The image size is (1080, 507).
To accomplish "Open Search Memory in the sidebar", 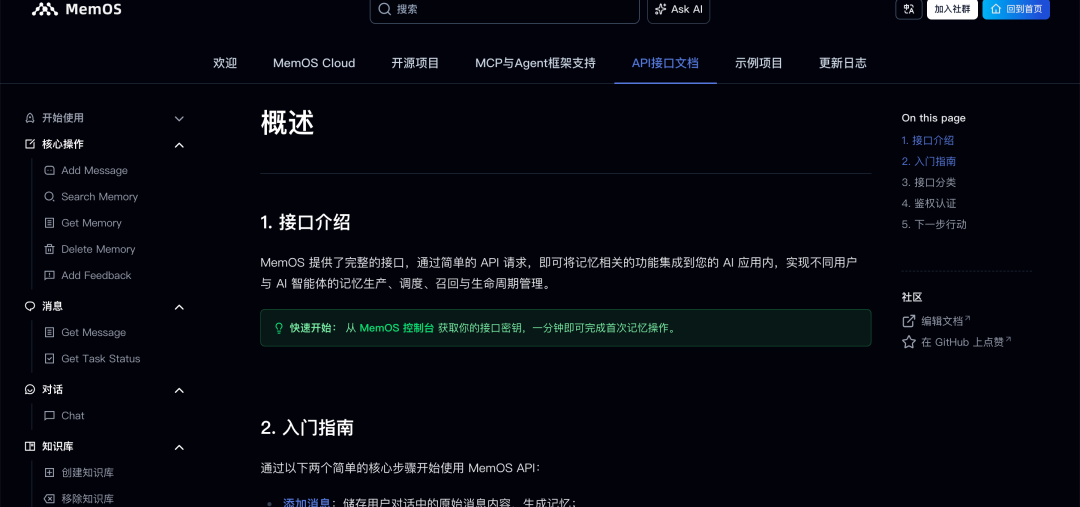I will coord(99,196).
